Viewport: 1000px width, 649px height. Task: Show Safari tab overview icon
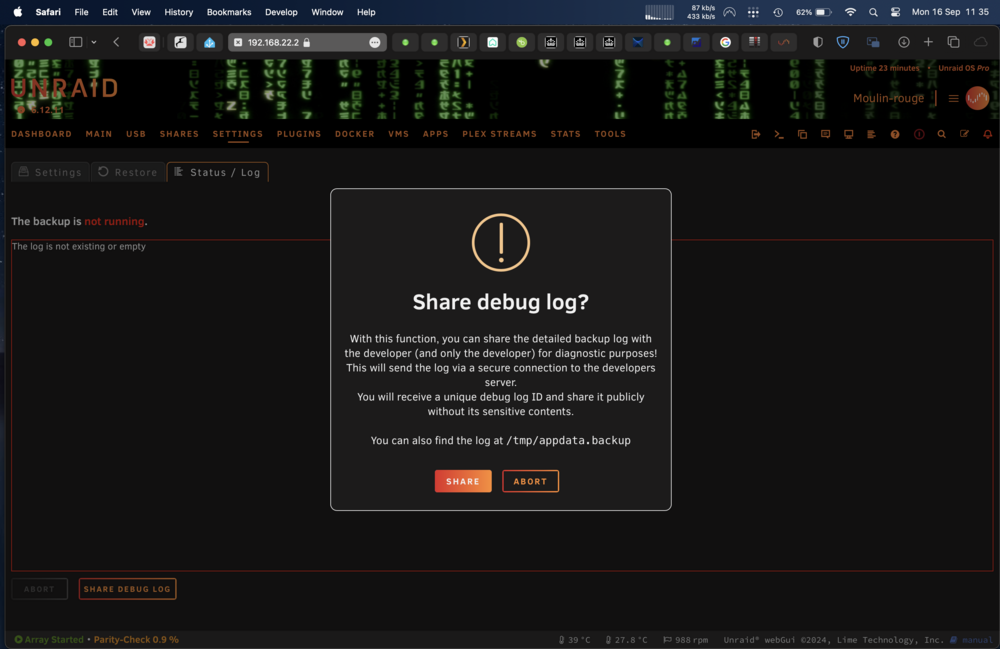pos(953,42)
